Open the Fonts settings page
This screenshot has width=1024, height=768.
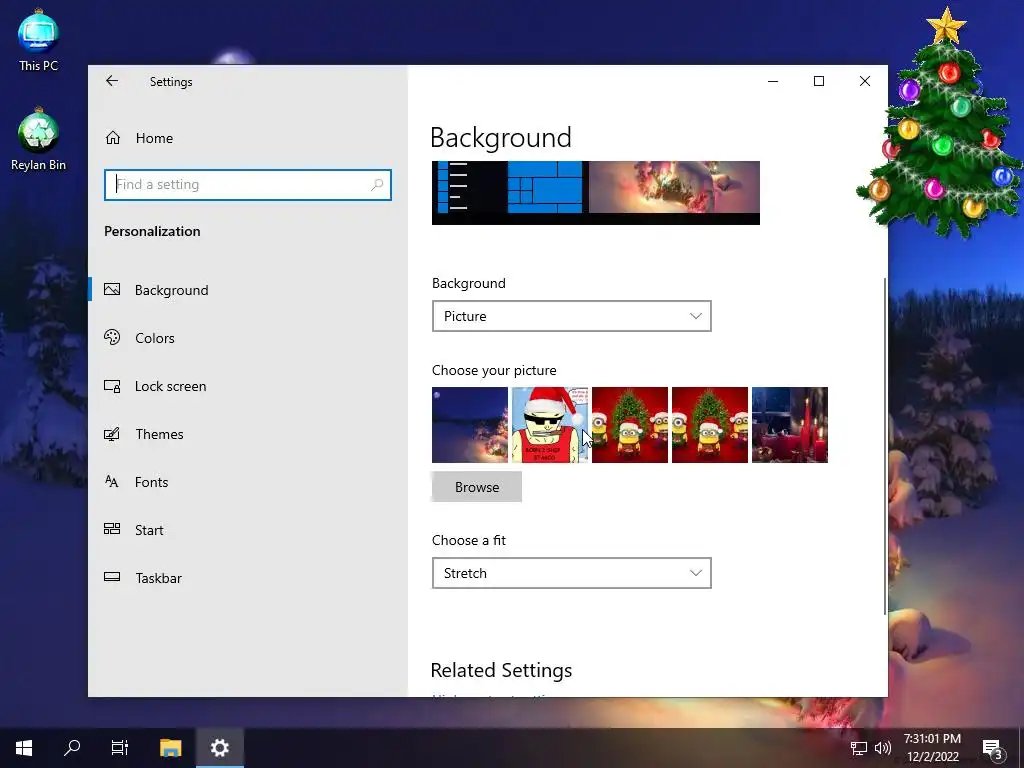click(x=248, y=482)
